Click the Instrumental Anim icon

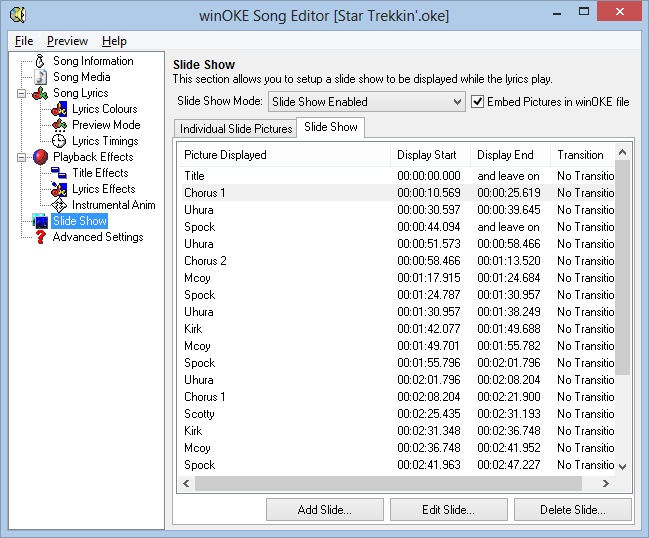pyautogui.click(x=60, y=205)
